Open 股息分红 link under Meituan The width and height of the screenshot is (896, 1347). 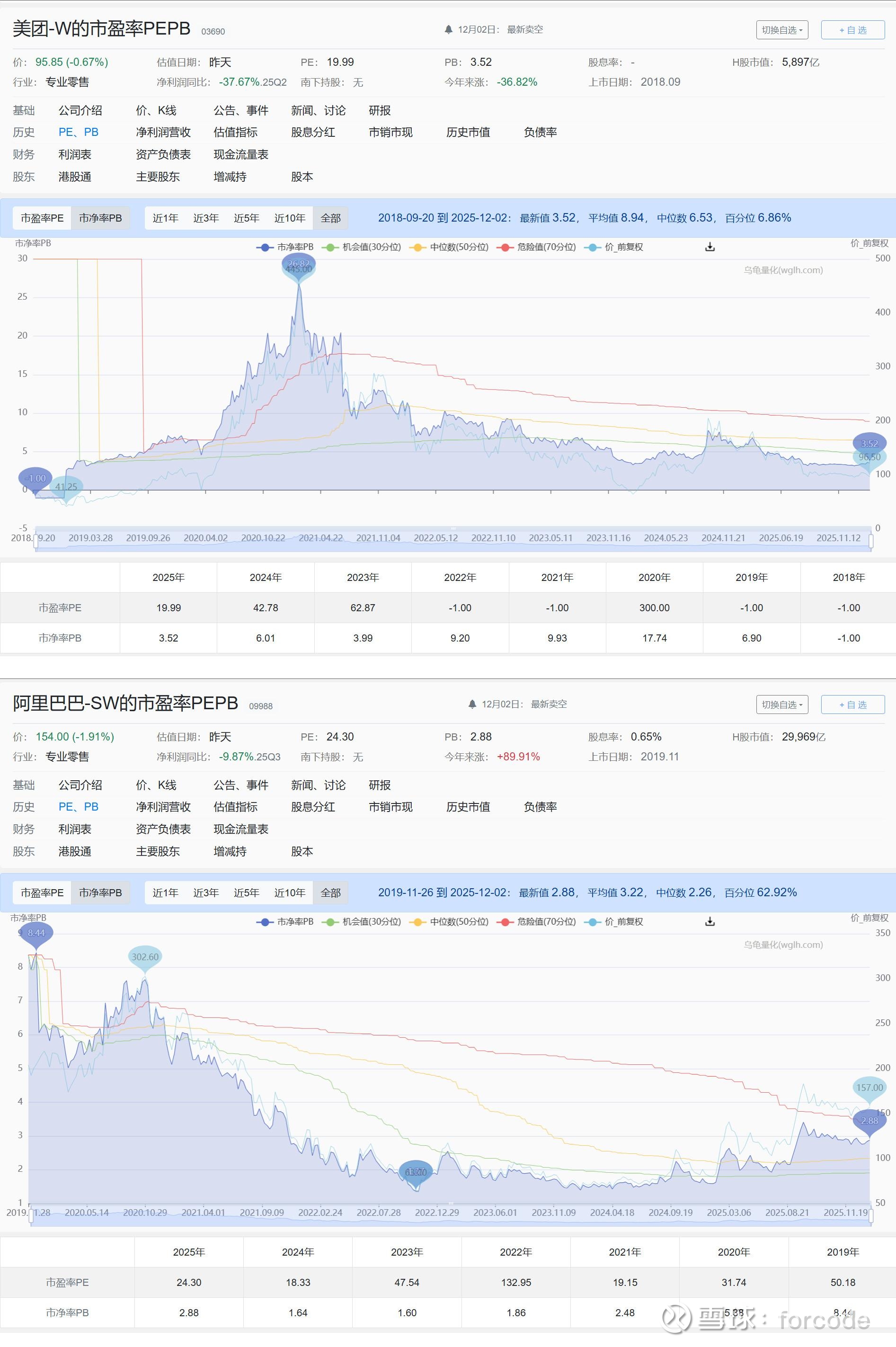pyautogui.click(x=313, y=132)
